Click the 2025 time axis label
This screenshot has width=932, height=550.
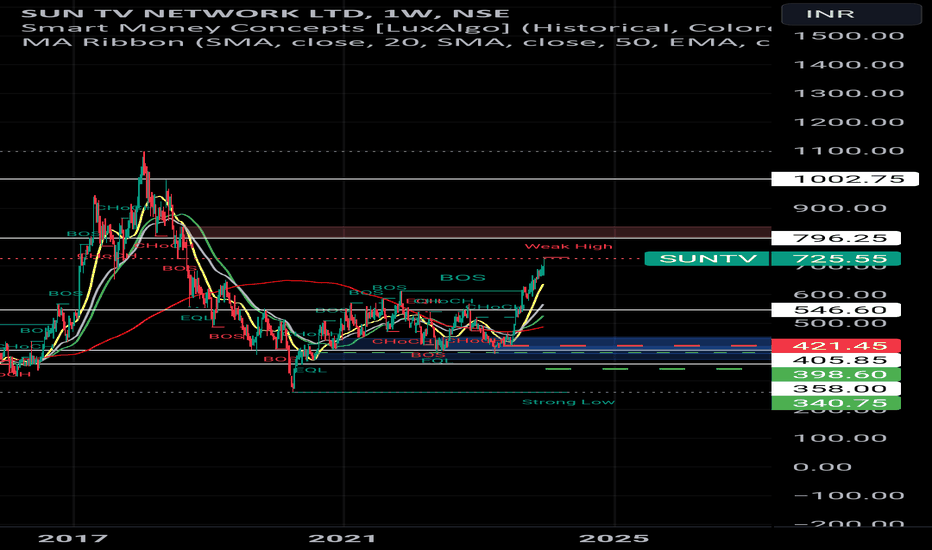click(x=614, y=539)
